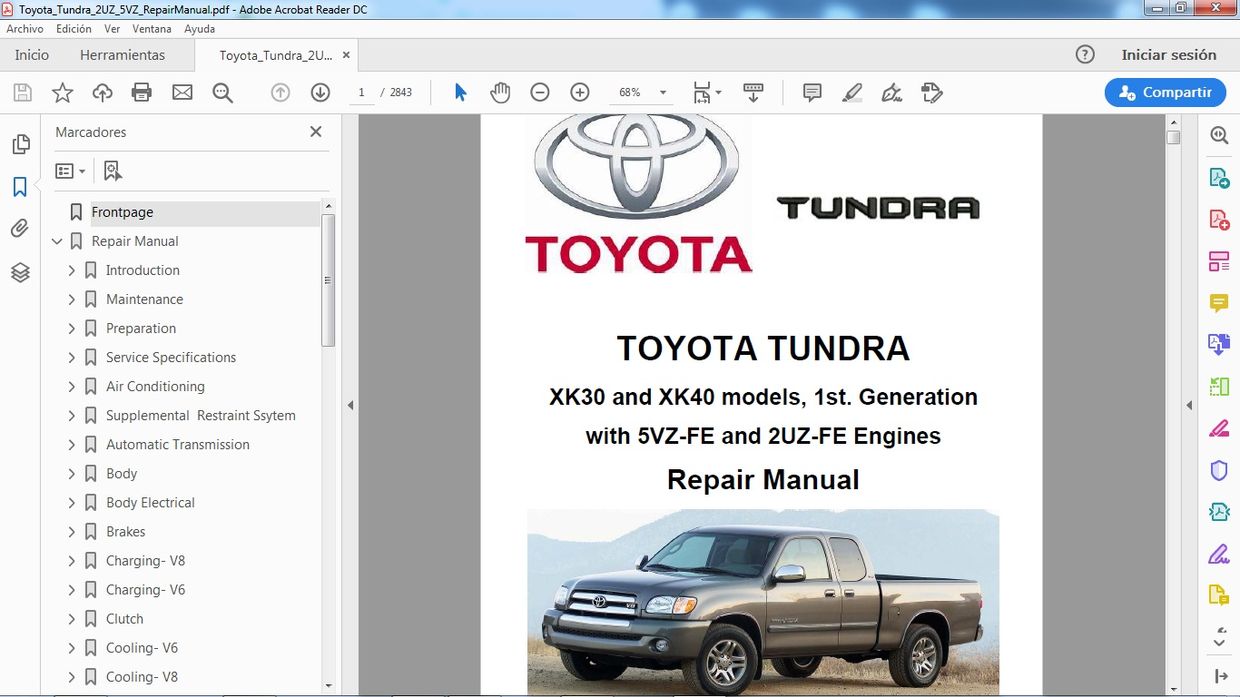Print the document with printer icon
The width and height of the screenshot is (1240, 697).
click(142, 93)
